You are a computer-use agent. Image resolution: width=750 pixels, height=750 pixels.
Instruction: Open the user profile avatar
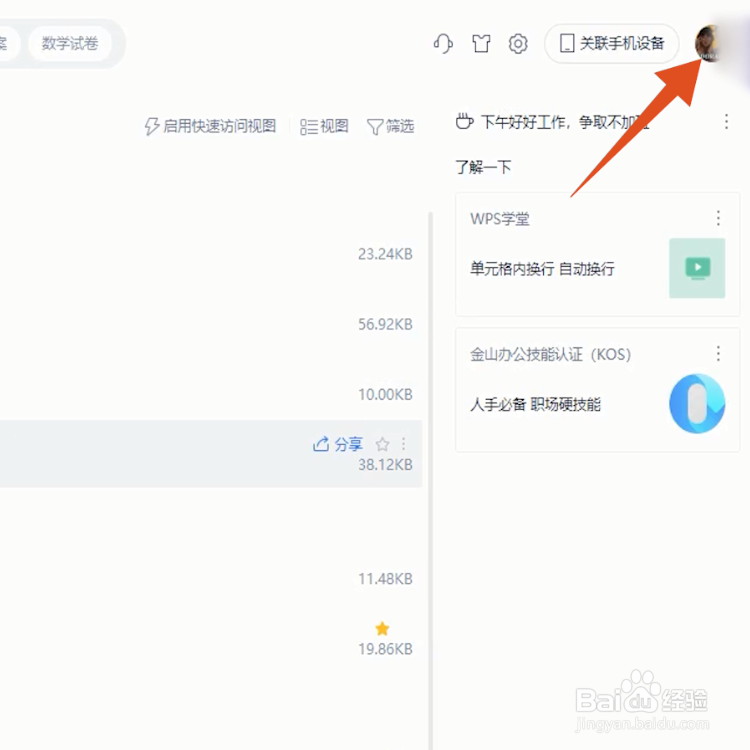point(708,43)
